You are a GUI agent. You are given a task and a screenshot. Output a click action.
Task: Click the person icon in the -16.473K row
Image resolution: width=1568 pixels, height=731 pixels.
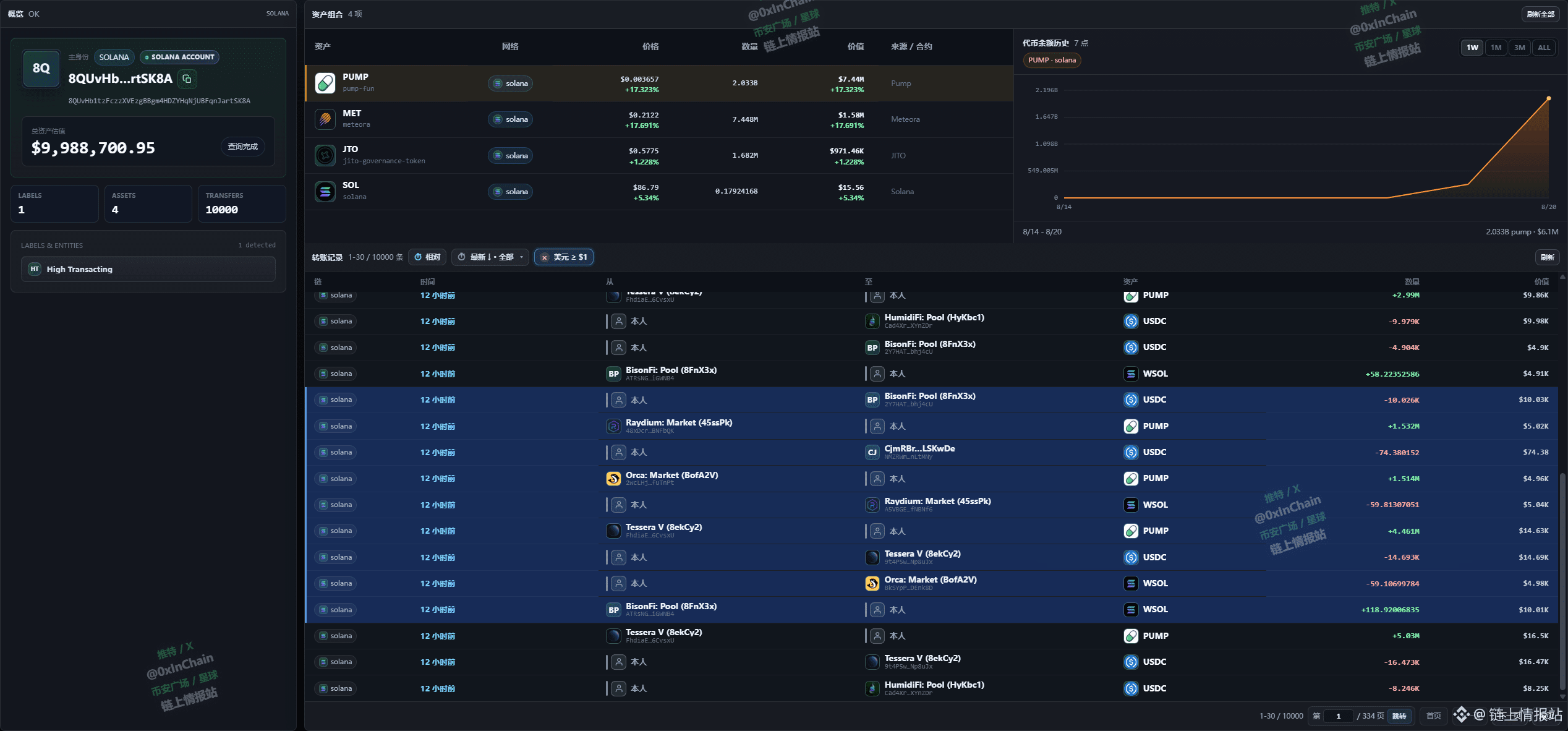pyautogui.click(x=618, y=662)
